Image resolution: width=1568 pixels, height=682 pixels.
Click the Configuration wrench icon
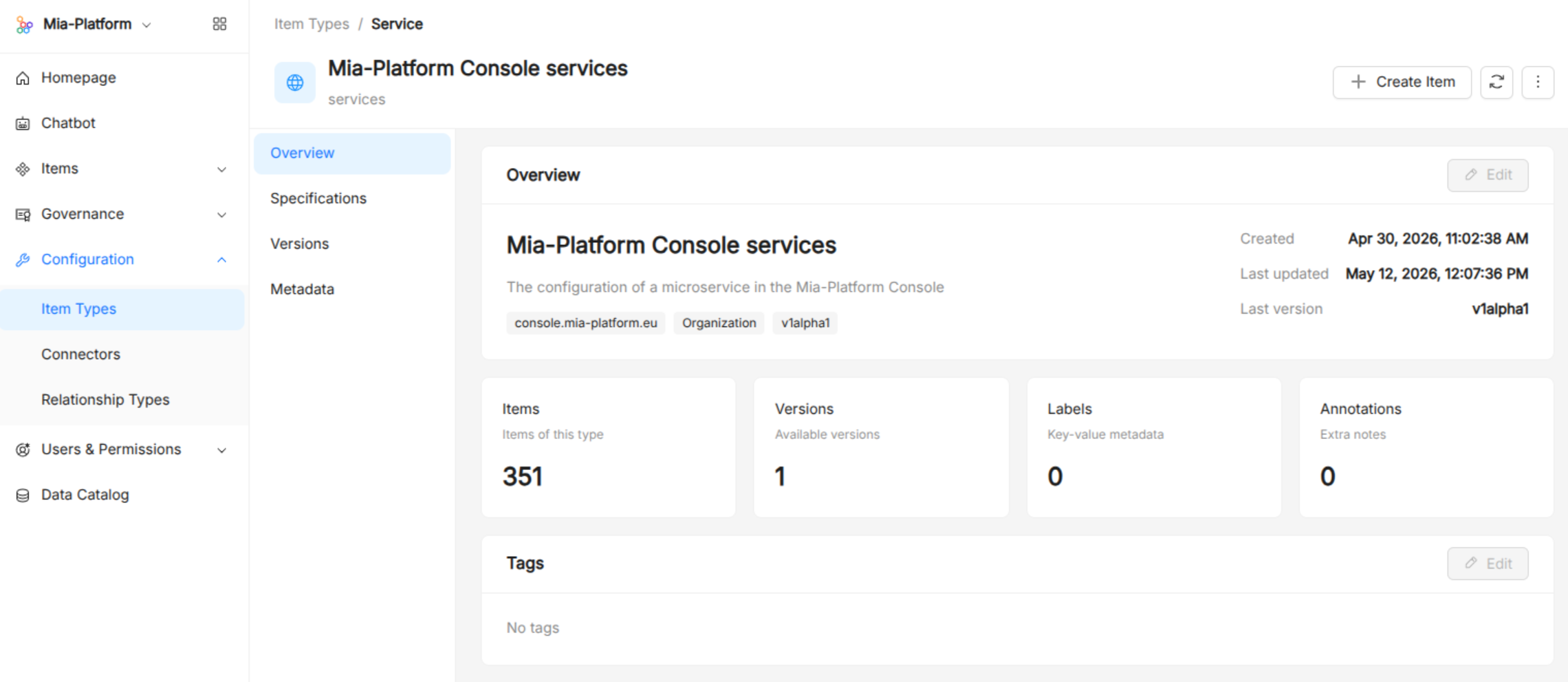23,260
